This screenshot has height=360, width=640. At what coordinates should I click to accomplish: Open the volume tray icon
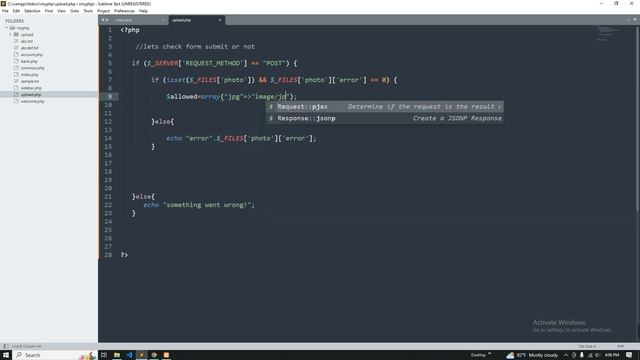tap(597, 355)
